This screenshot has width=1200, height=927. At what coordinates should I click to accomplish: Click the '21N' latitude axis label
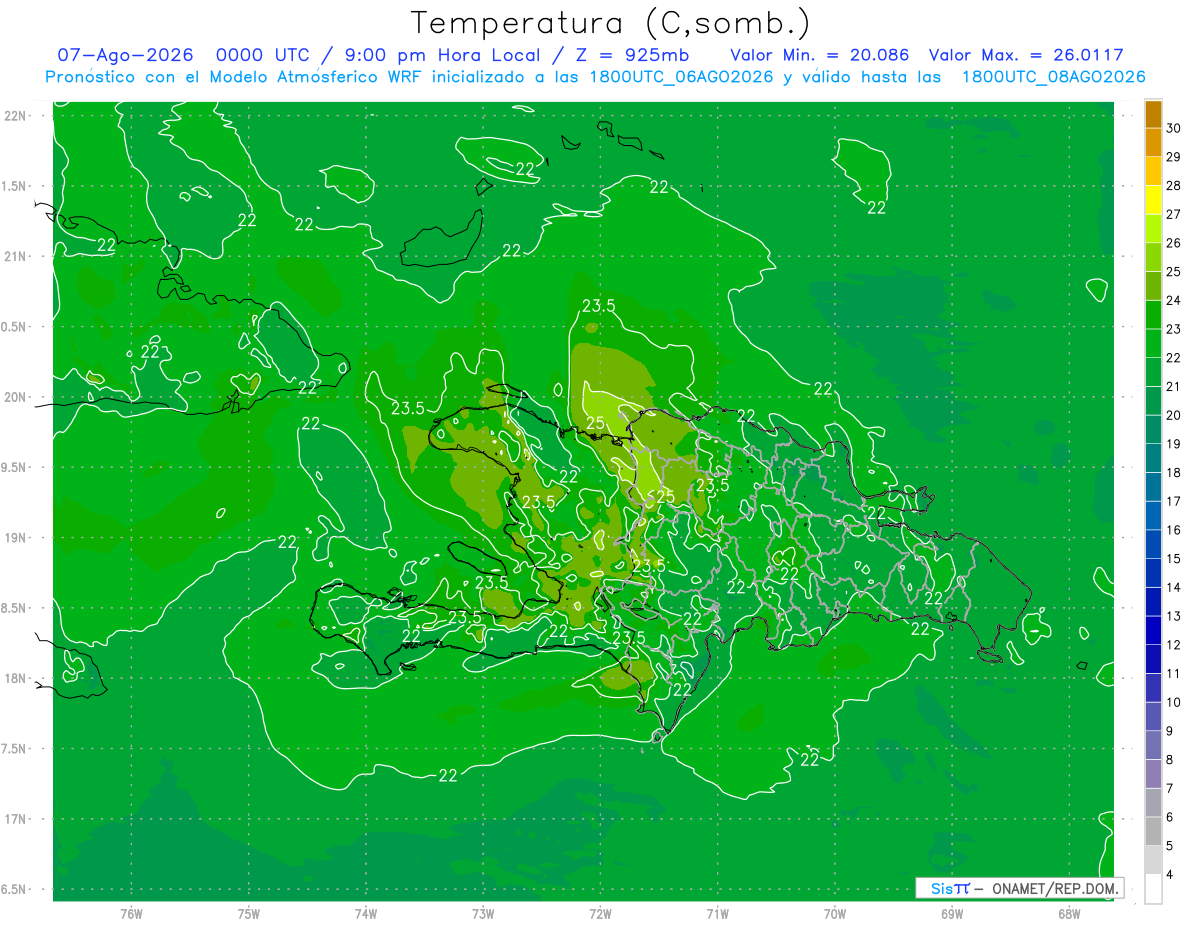pyautogui.click(x=16, y=256)
